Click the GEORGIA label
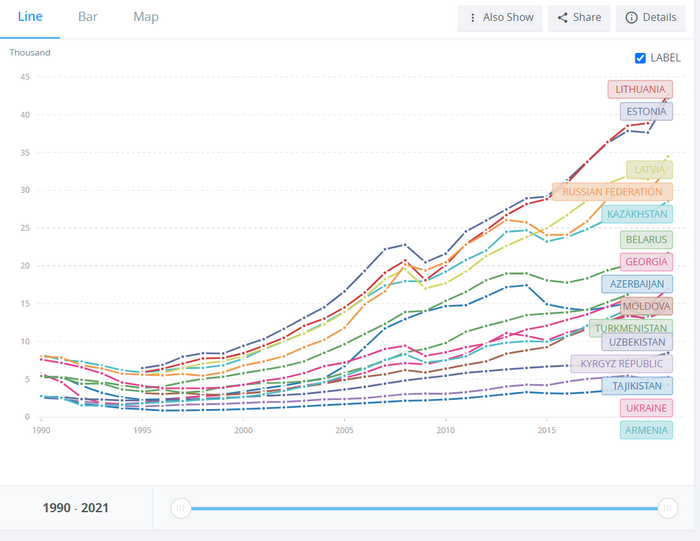Viewport: 700px width, 541px height. coord(646,262)
